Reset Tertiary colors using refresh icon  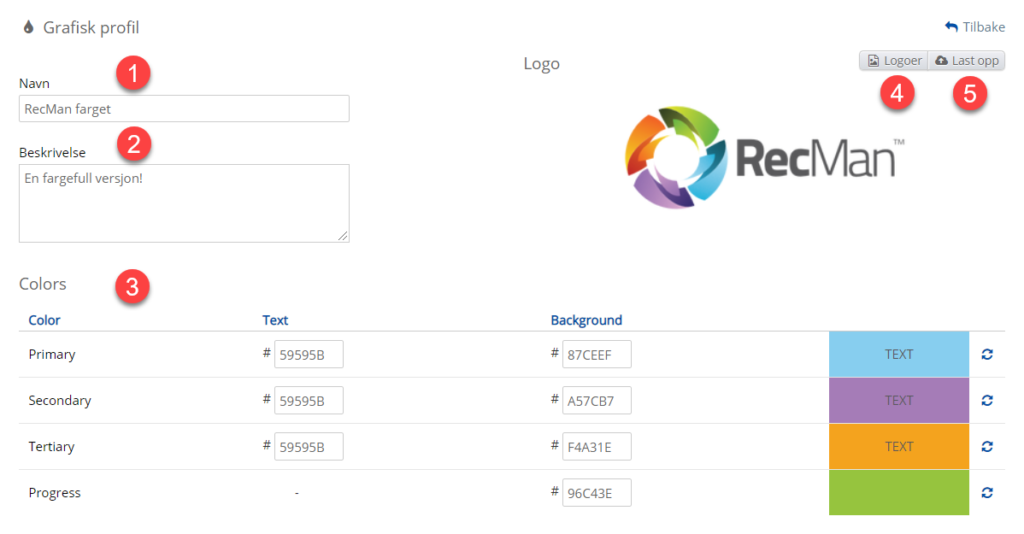pos(987,446)
